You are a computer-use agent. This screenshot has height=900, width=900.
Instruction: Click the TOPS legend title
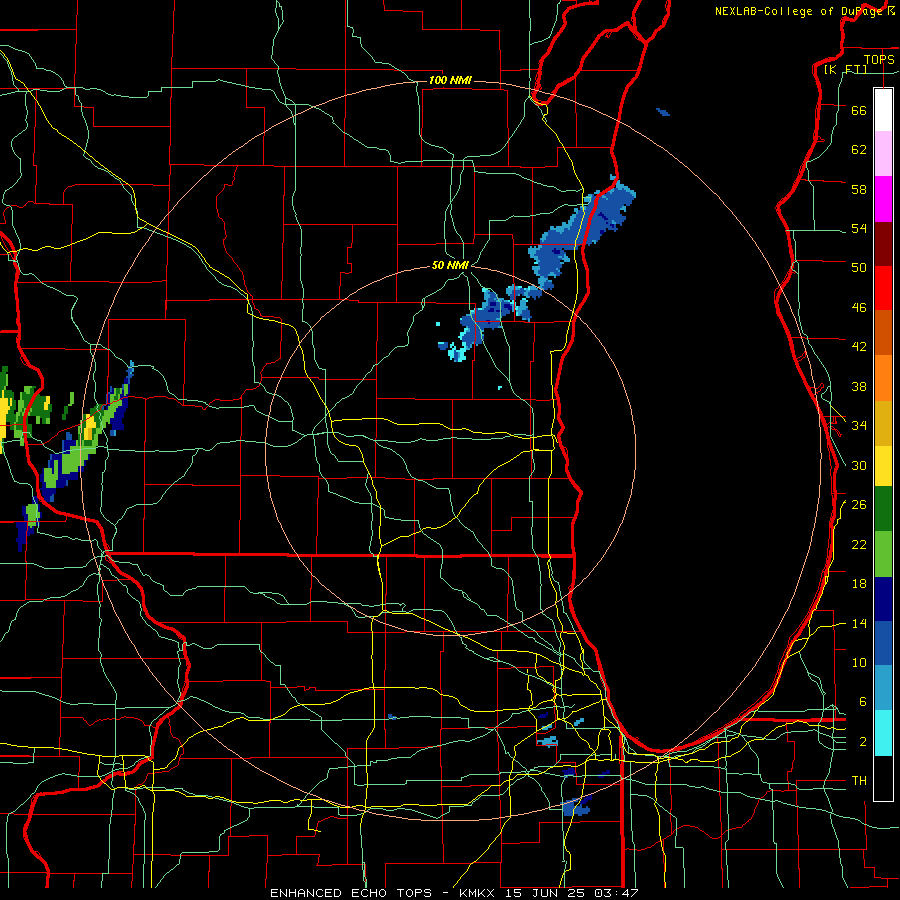click(879, 59)
